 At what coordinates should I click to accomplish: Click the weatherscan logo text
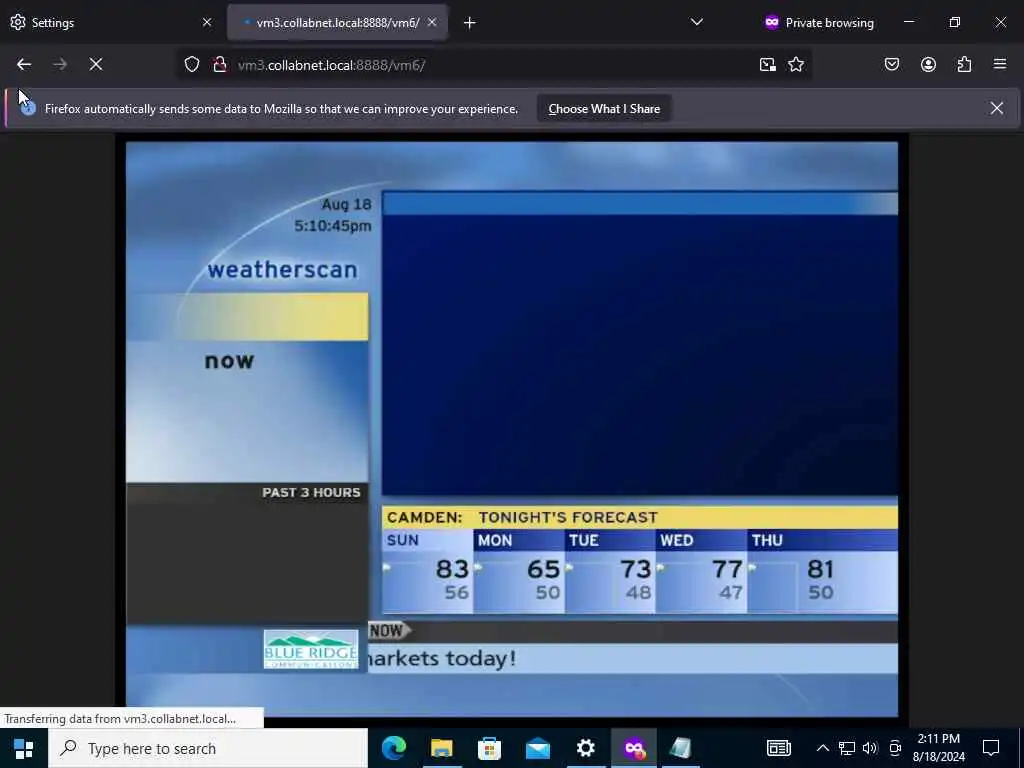click(x=282, y=270)
